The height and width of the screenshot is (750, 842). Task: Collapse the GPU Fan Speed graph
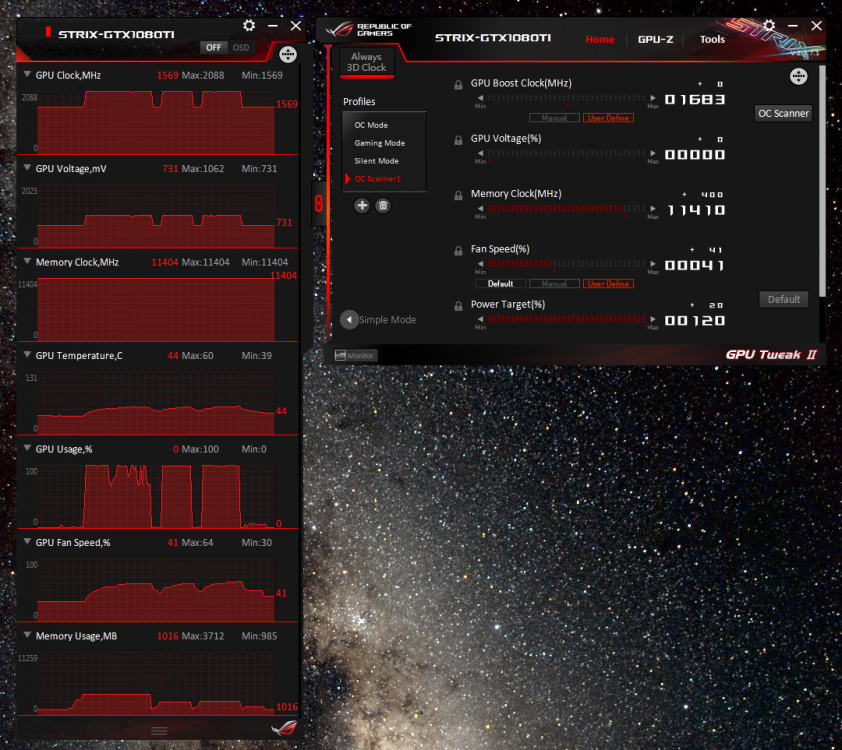pos(27,542)
